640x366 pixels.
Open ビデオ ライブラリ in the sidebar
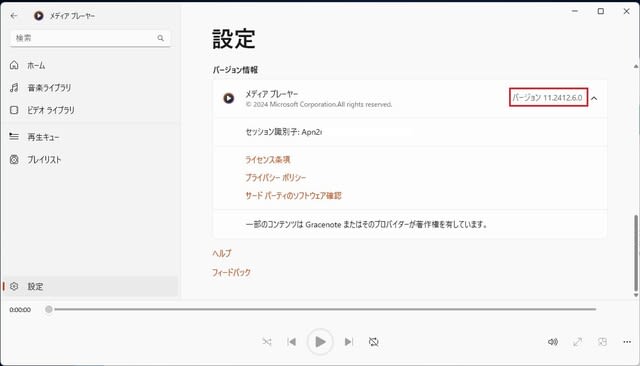90,110
